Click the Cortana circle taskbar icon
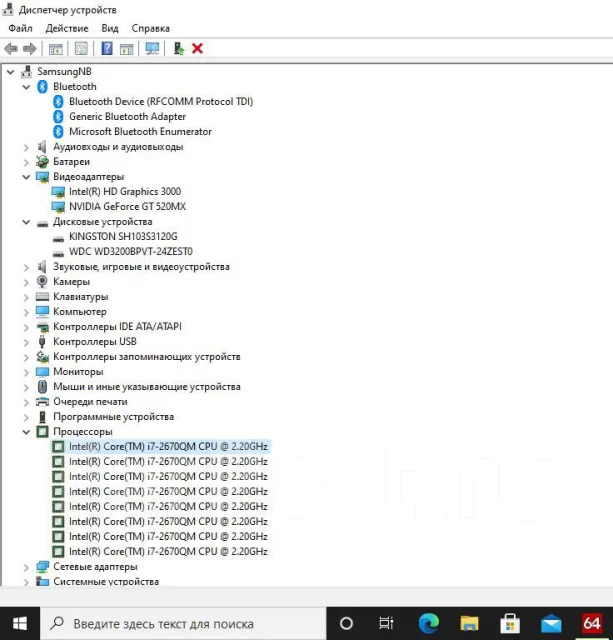Viewport: 613px width, 640px height. point(346,624)
